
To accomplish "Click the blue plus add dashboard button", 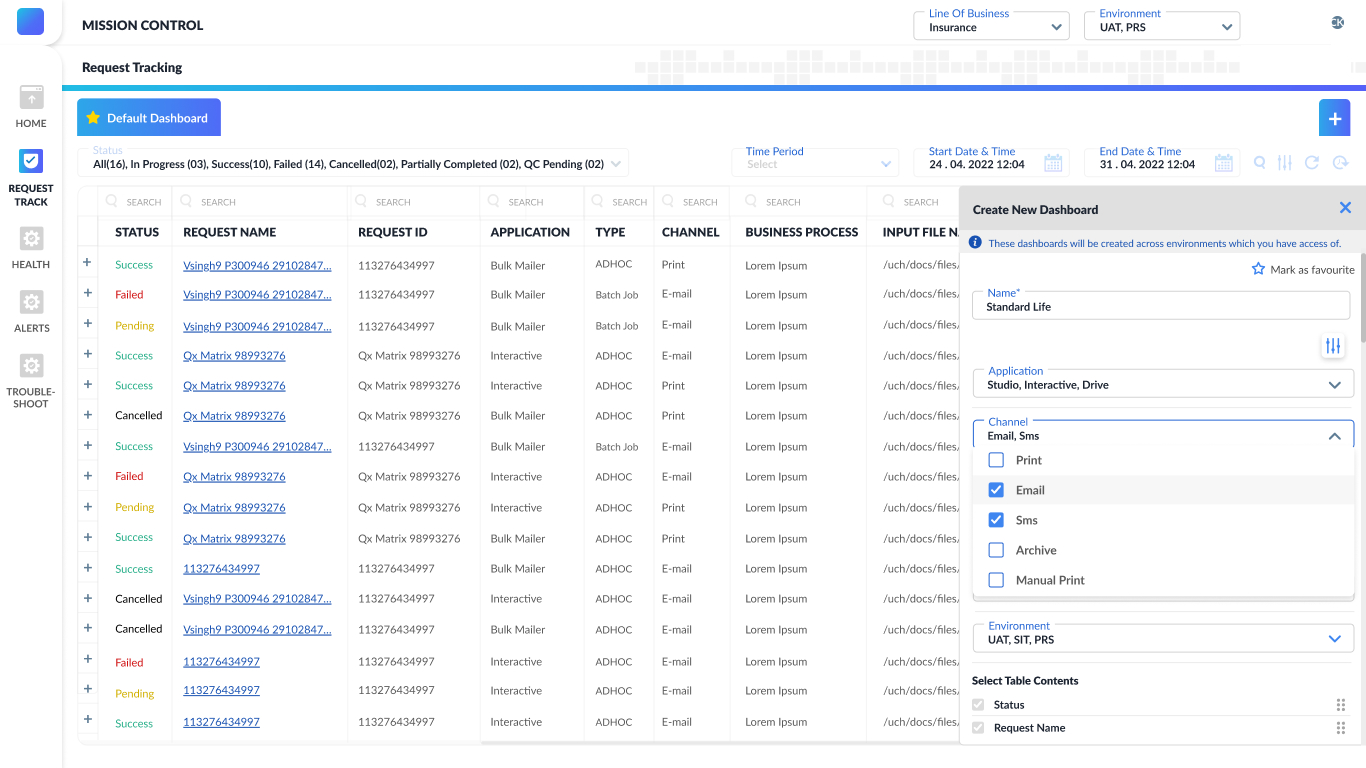I will point(1334,118).
